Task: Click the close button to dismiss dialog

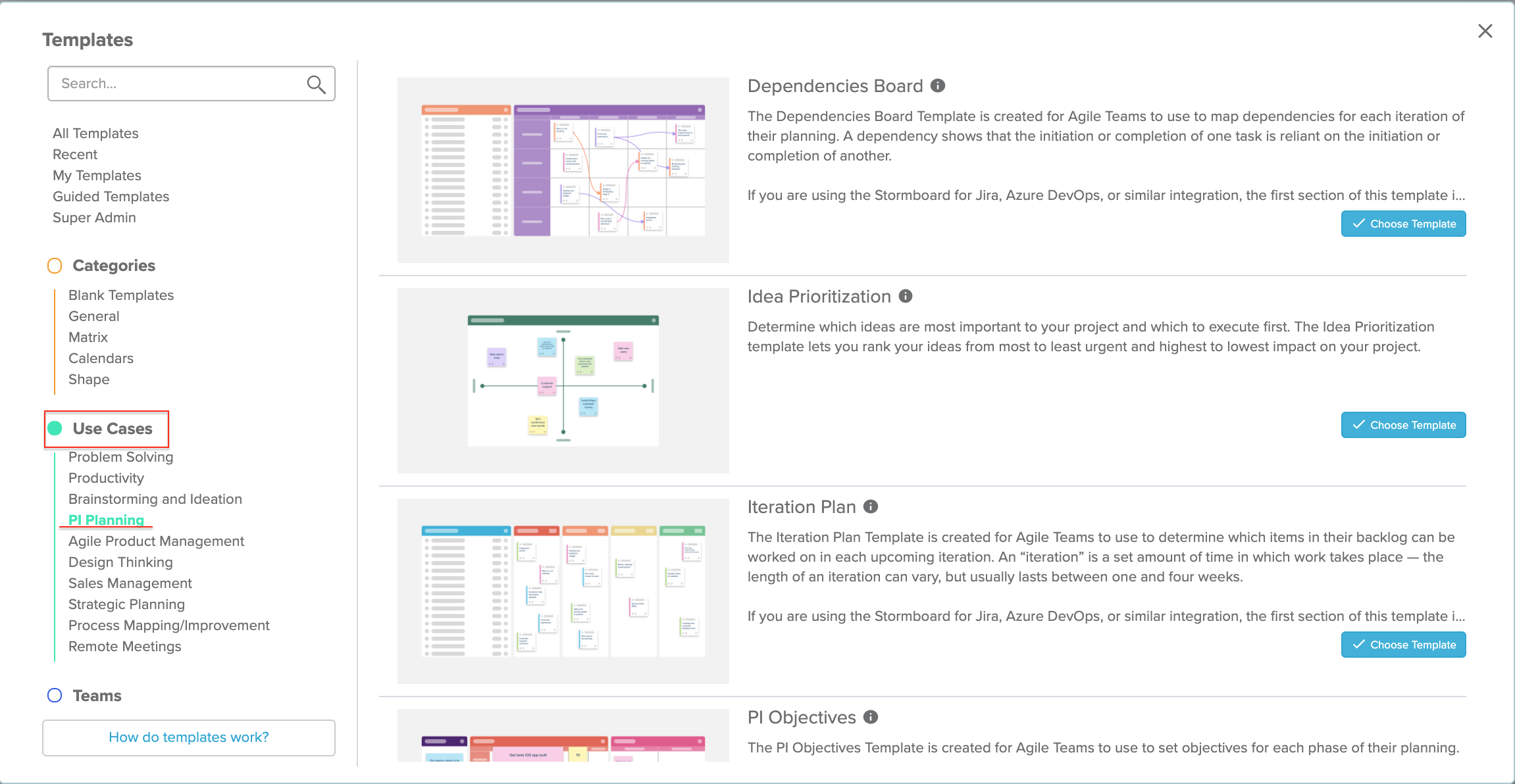Action: [1486, 30]
